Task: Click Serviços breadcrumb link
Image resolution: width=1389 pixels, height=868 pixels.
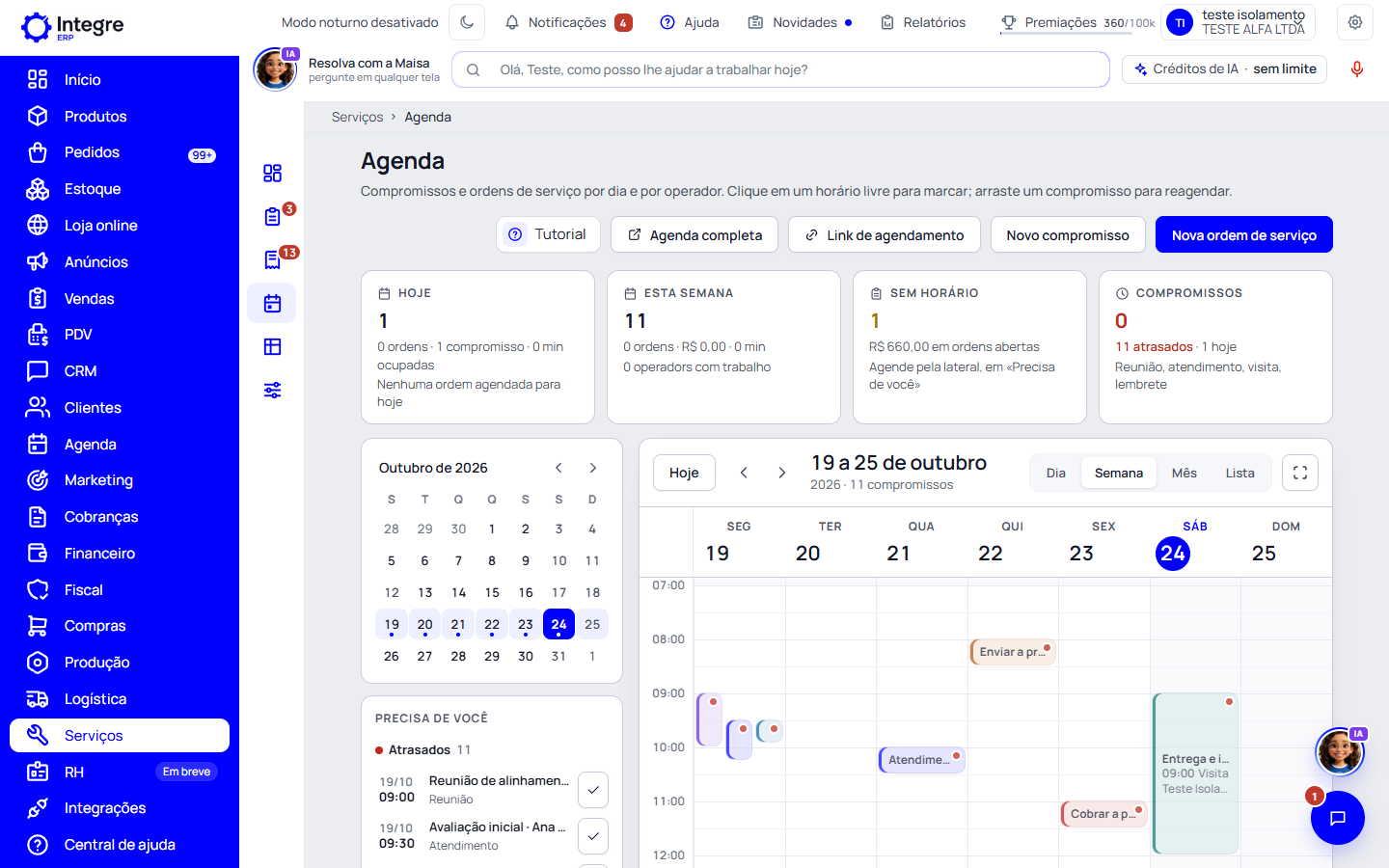Action: tap(357, 117)
